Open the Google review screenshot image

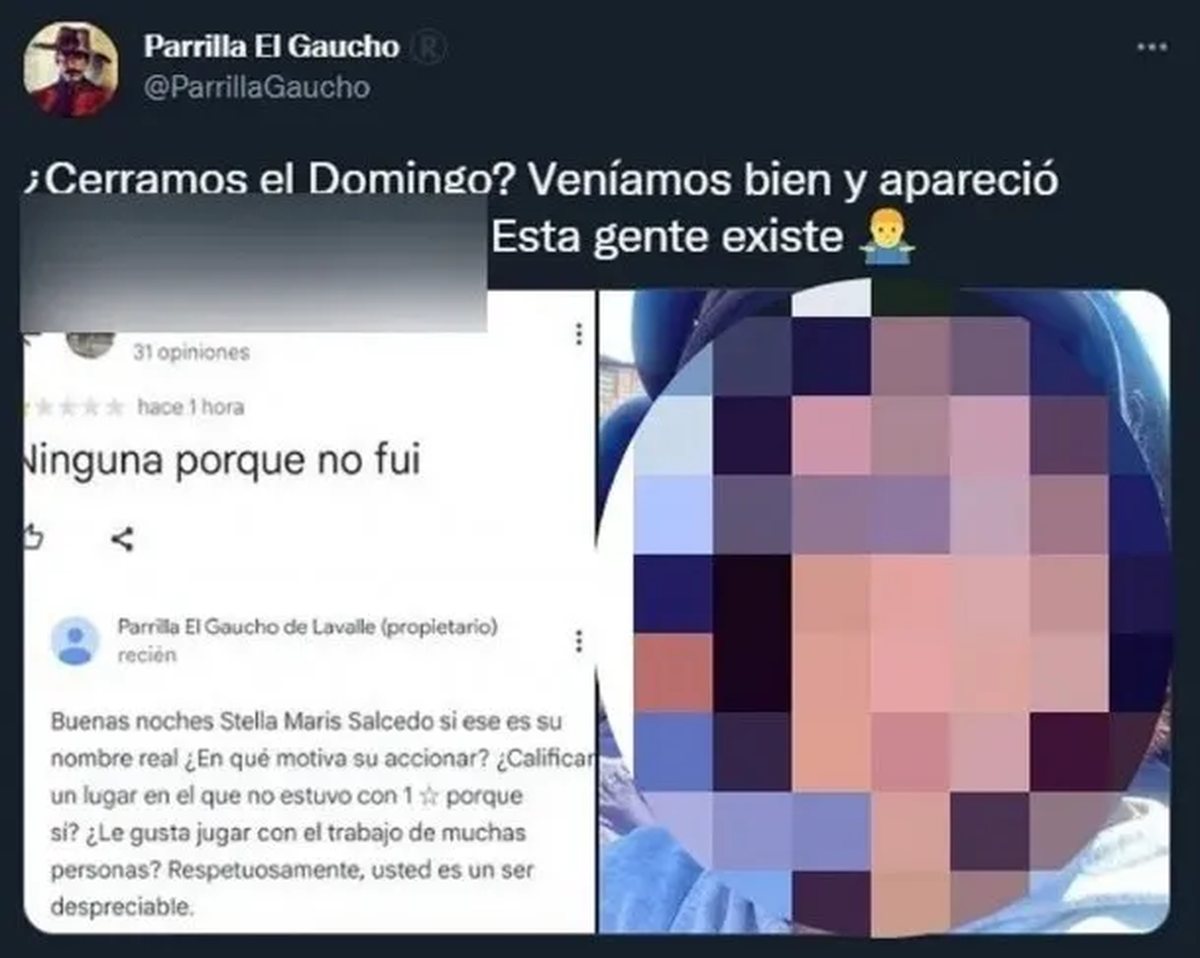[x=309, y=611]
